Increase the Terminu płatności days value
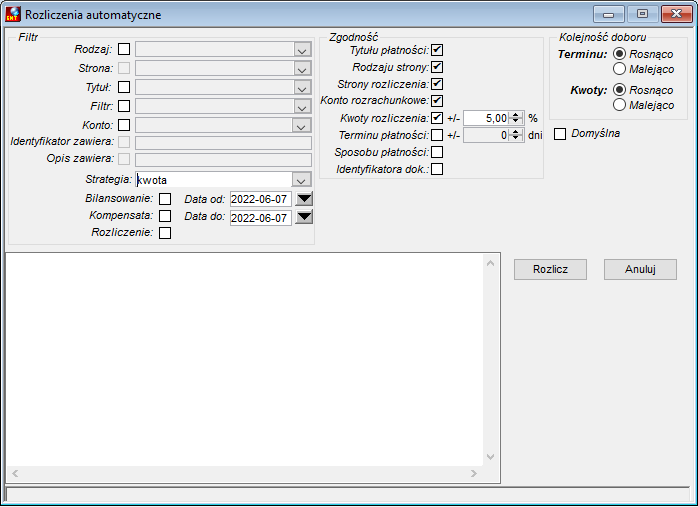Screen dimensions: 698x507 point(516,132)
